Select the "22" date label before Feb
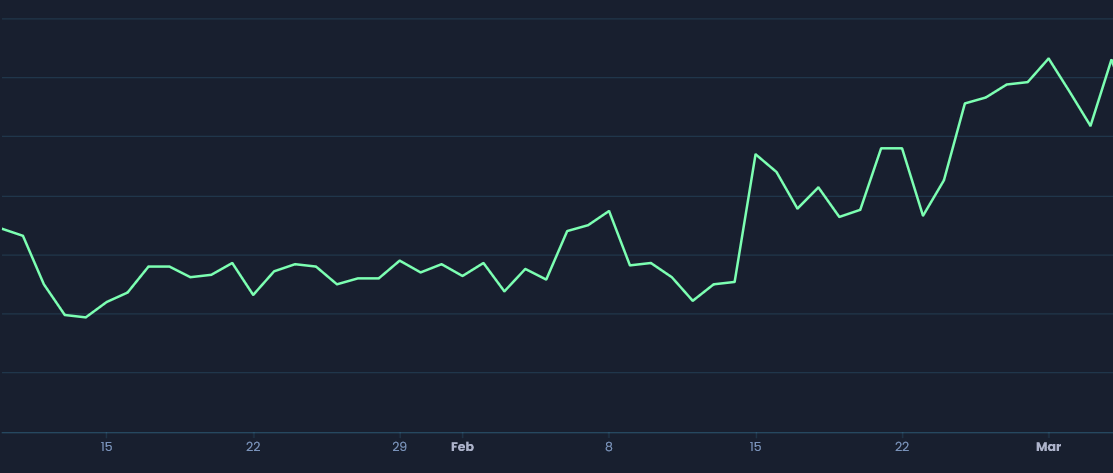This screenshot has width=1113, height=473. click(x=253, y=447)
